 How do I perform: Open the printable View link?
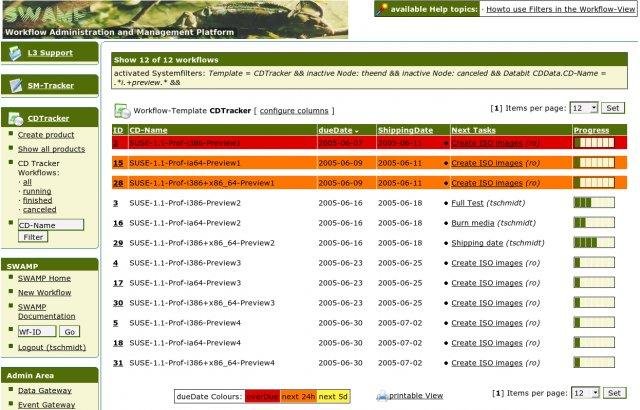[416, 396]
